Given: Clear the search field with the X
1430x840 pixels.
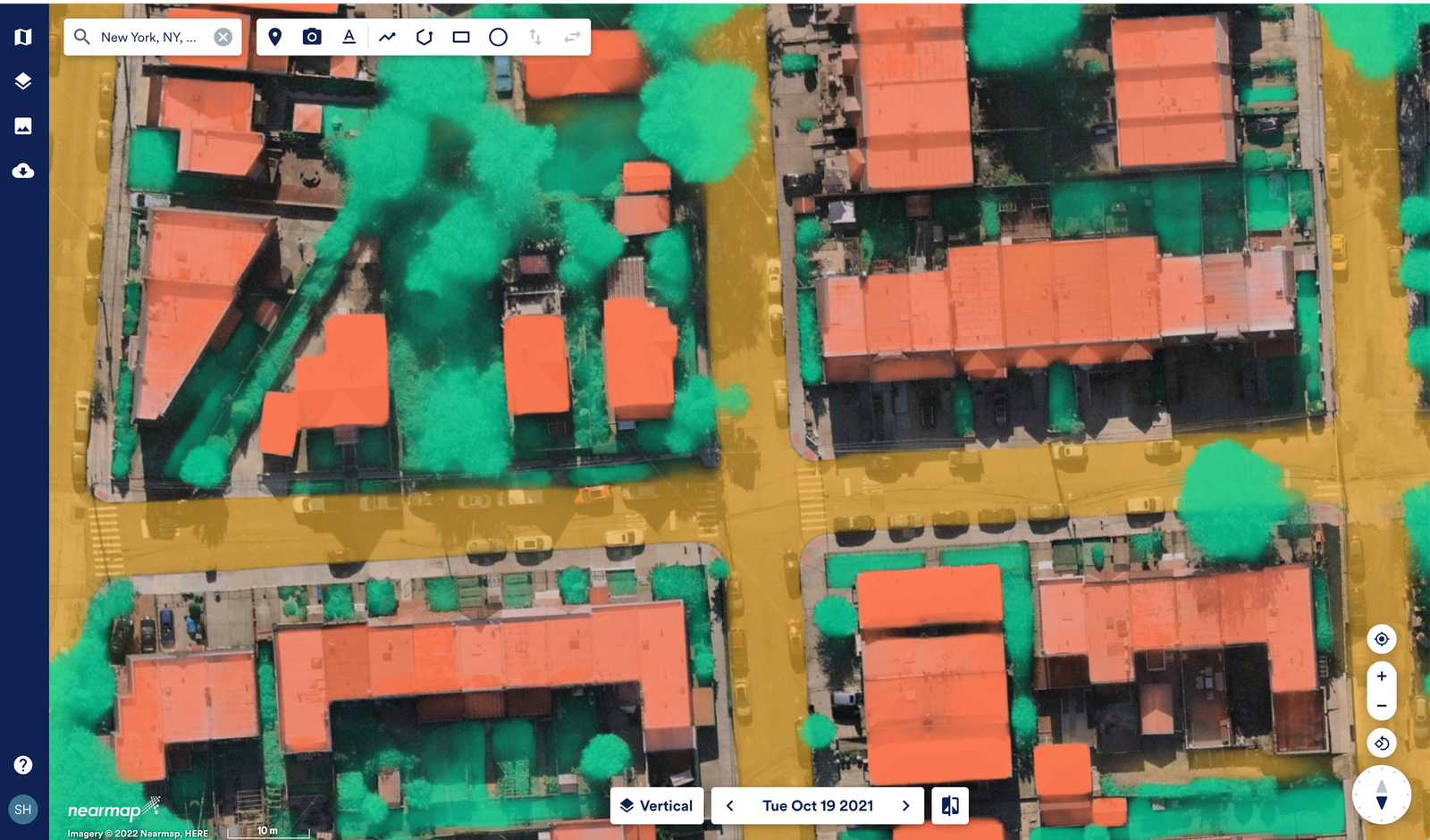Looking at the screenshot, I should [223, 37].
